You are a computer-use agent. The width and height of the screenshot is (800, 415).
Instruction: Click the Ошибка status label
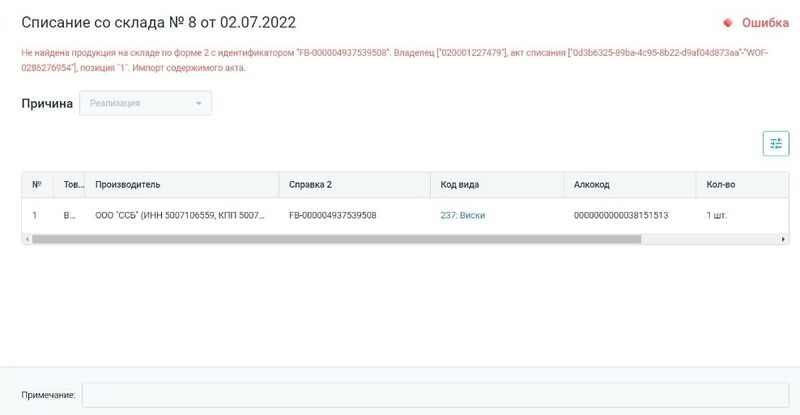(765, 23)
